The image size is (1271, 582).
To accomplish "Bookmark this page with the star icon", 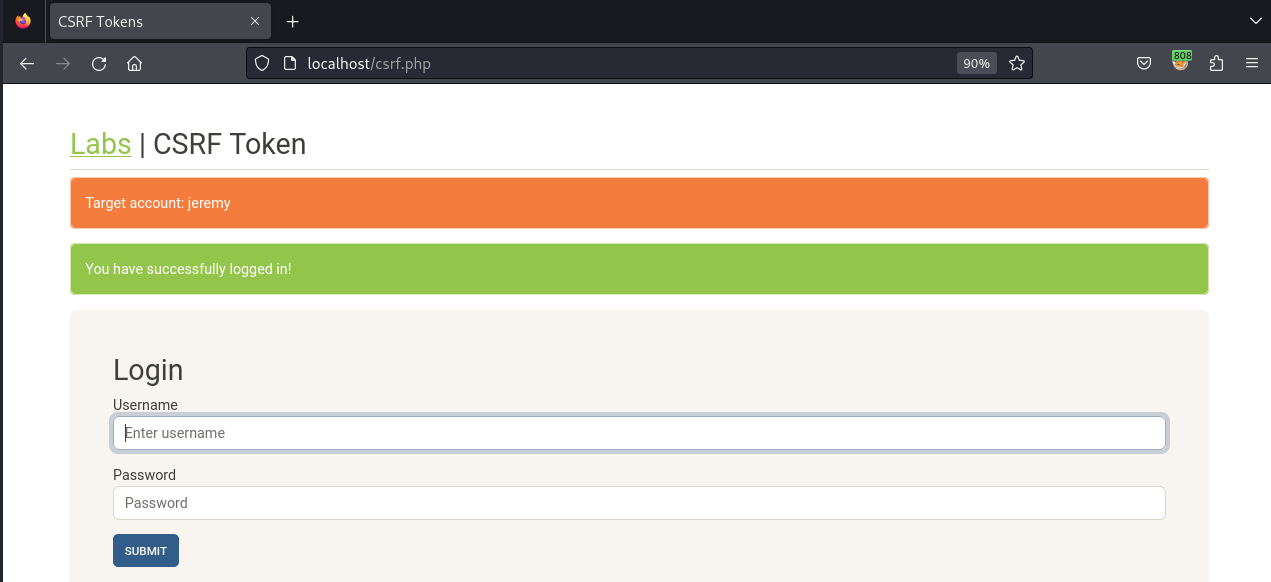I will click(1017, 63).
